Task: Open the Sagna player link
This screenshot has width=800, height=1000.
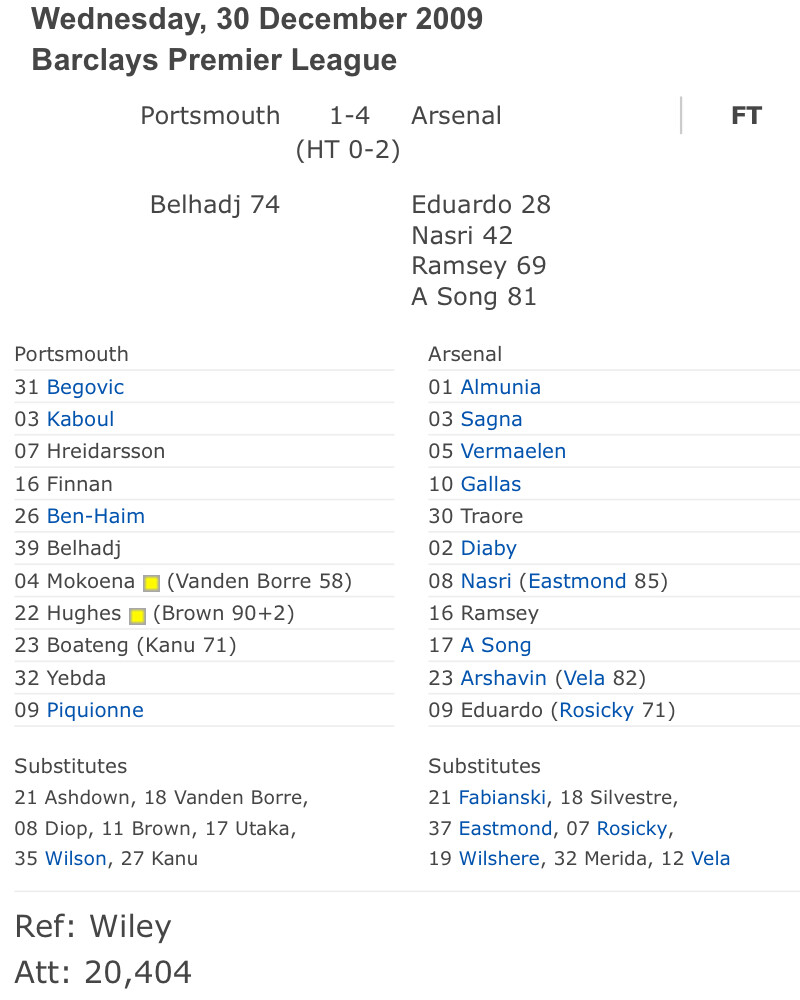Action: click(491, 419)
